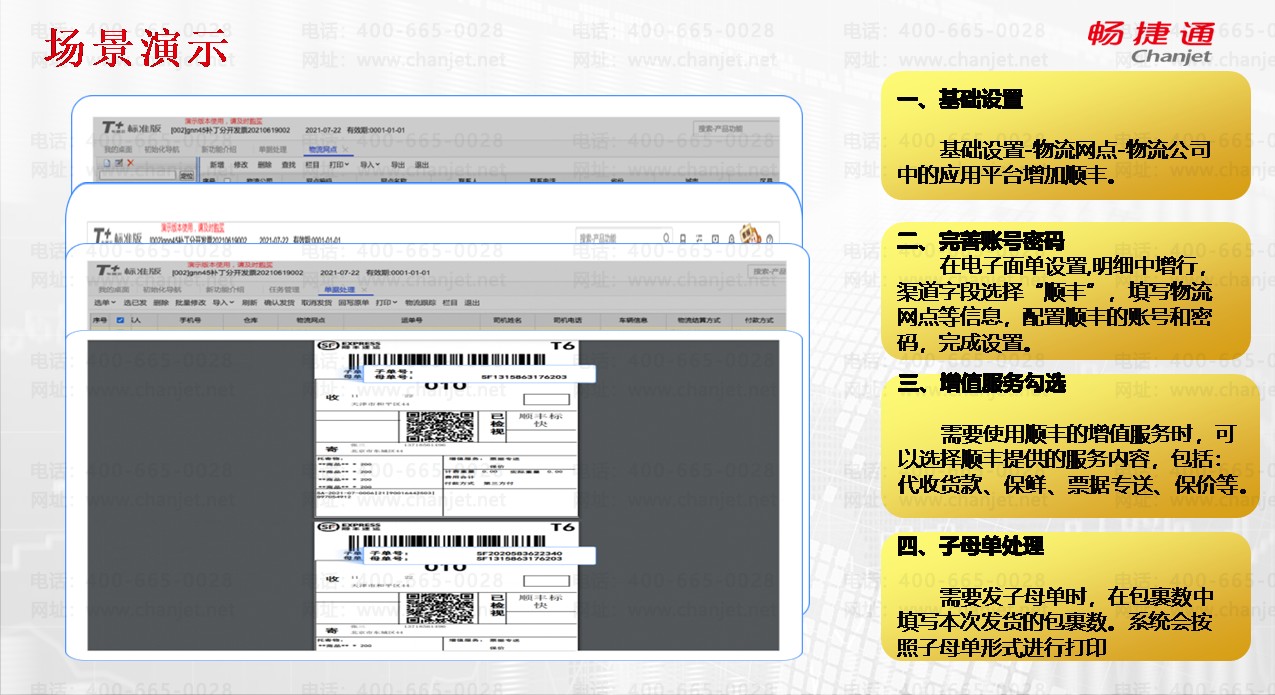The width and height of the screenshot is (1275, 695).
Task: Close the 物流网点 tab with its X
Action: (345, 150)
